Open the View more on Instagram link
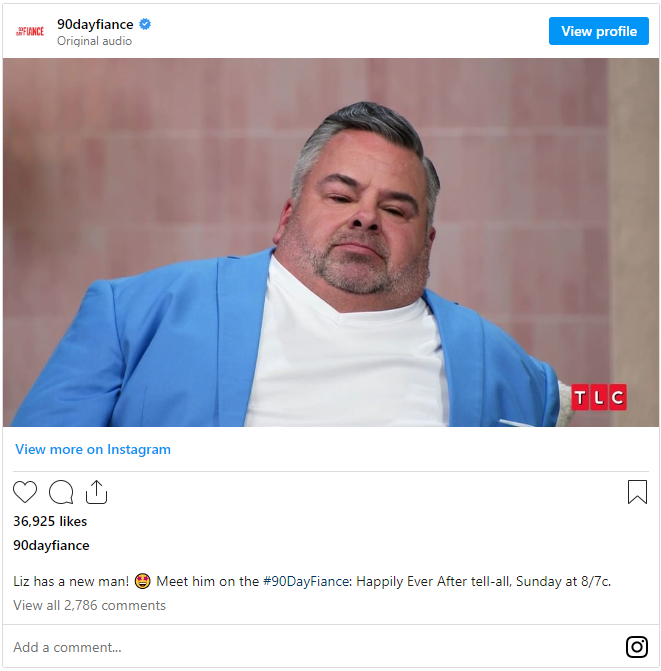Screen dimensions: 661x671 (93, 449)
